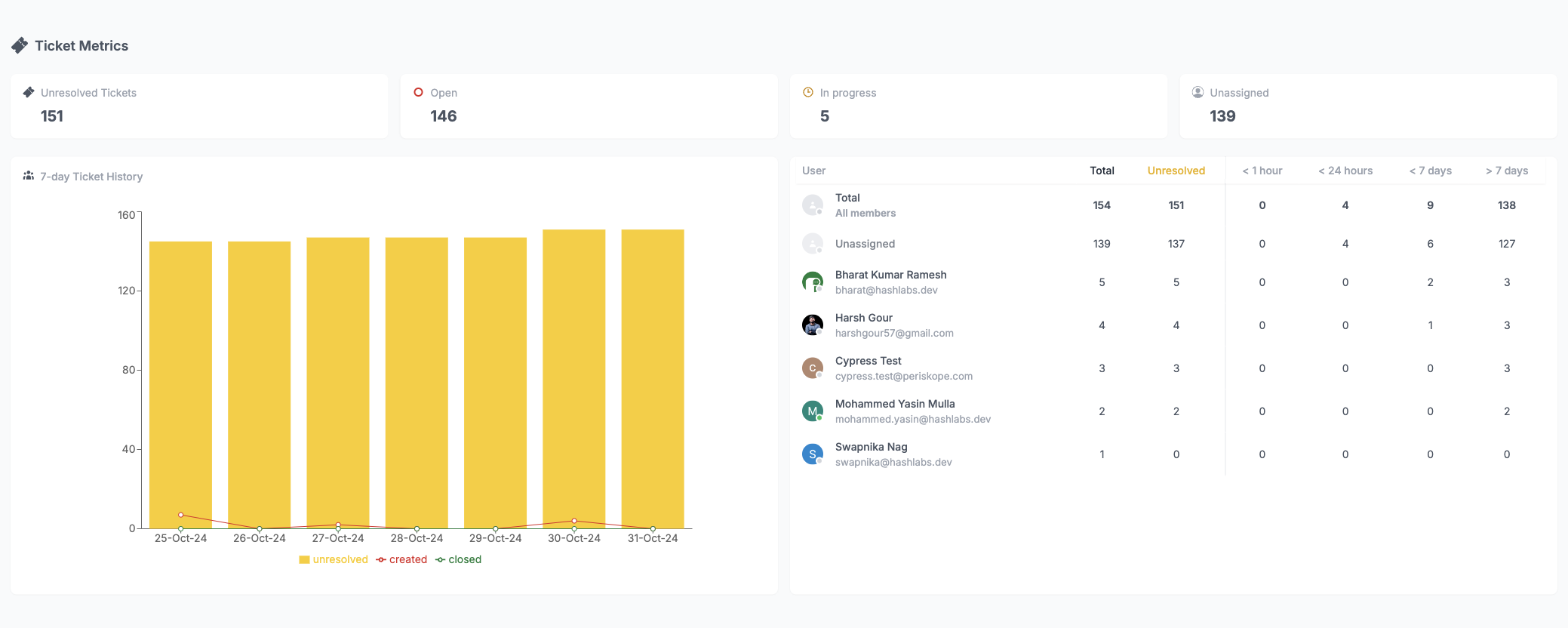Toggle the closed series in the legend

(x=459, y=559)
